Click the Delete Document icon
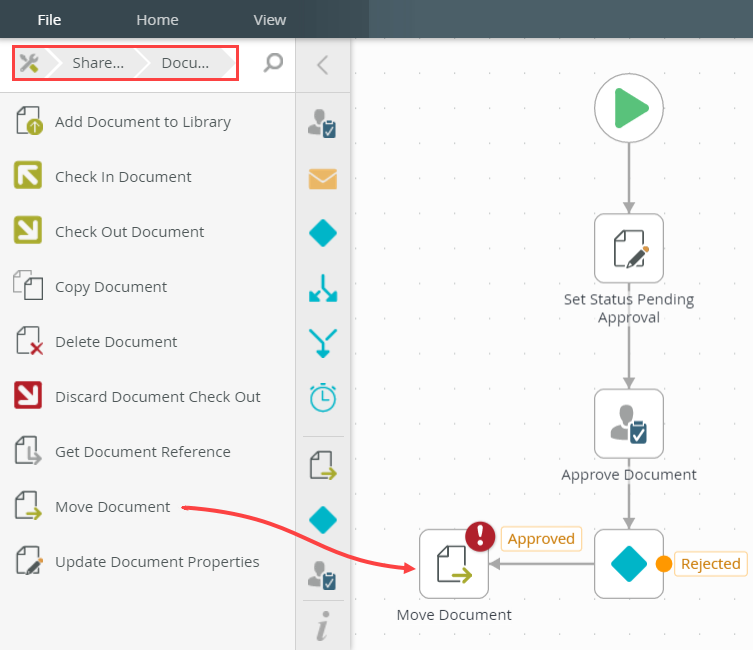Viewport: 753px width, 650px height. [29, 341]
